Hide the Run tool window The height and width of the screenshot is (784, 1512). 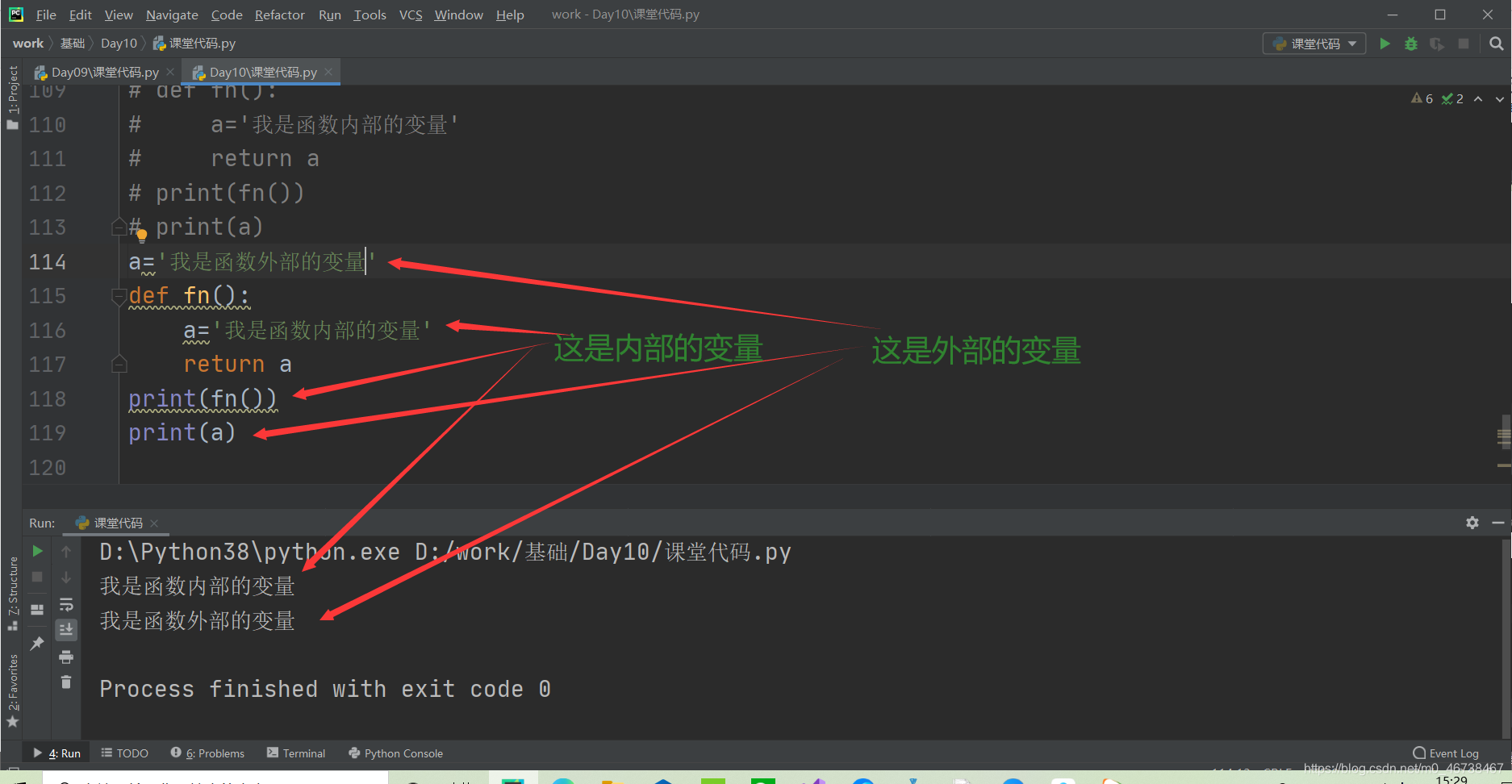1498,523
